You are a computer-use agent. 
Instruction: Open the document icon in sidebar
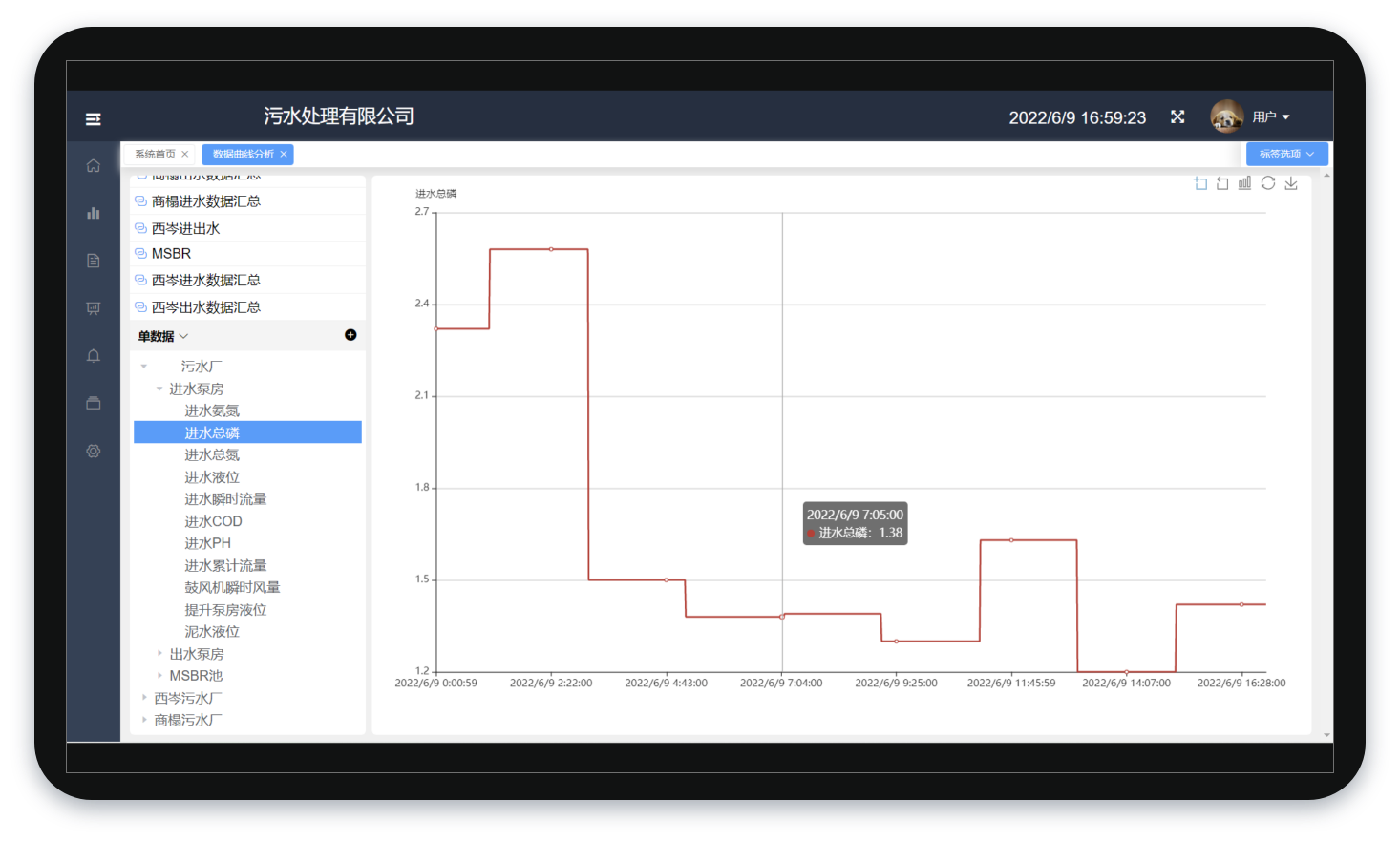(93, 261)
